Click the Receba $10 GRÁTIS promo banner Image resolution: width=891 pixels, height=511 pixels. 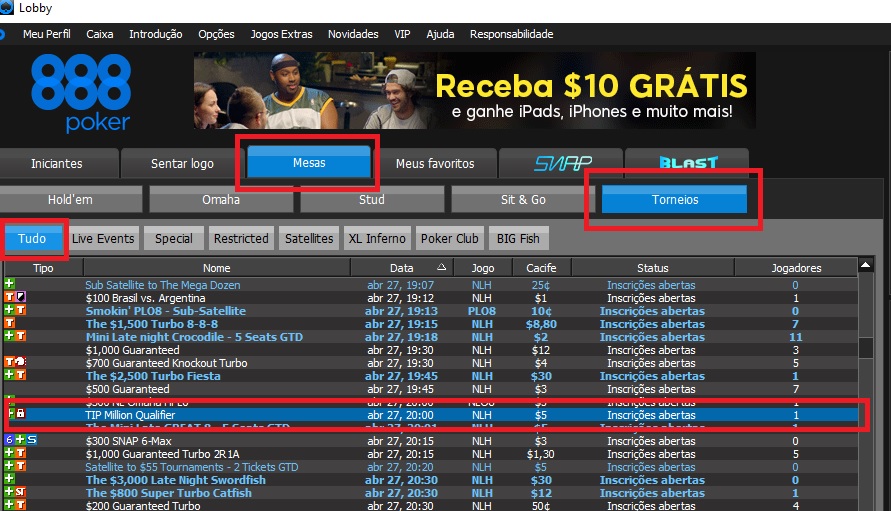click(474, 90)
